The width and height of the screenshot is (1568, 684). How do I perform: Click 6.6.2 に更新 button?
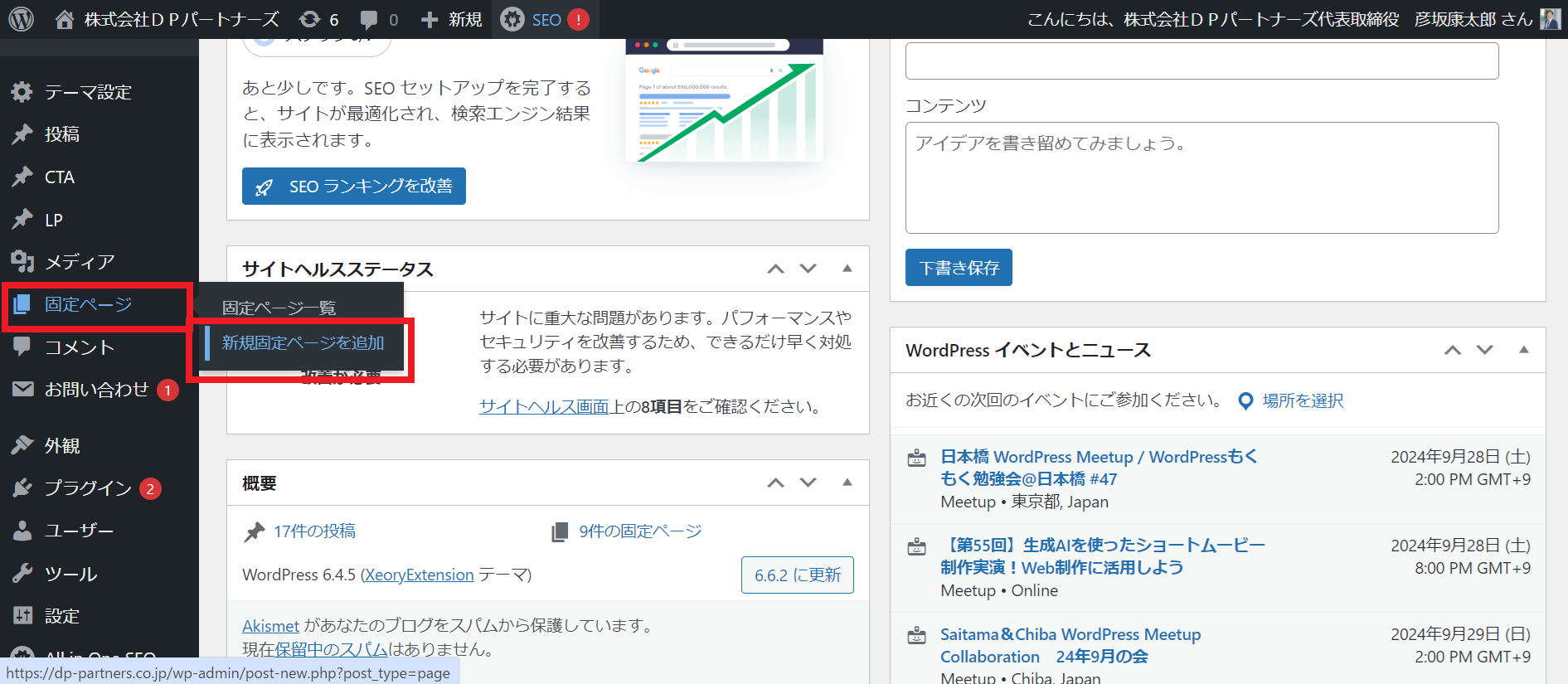click(798, 575)
